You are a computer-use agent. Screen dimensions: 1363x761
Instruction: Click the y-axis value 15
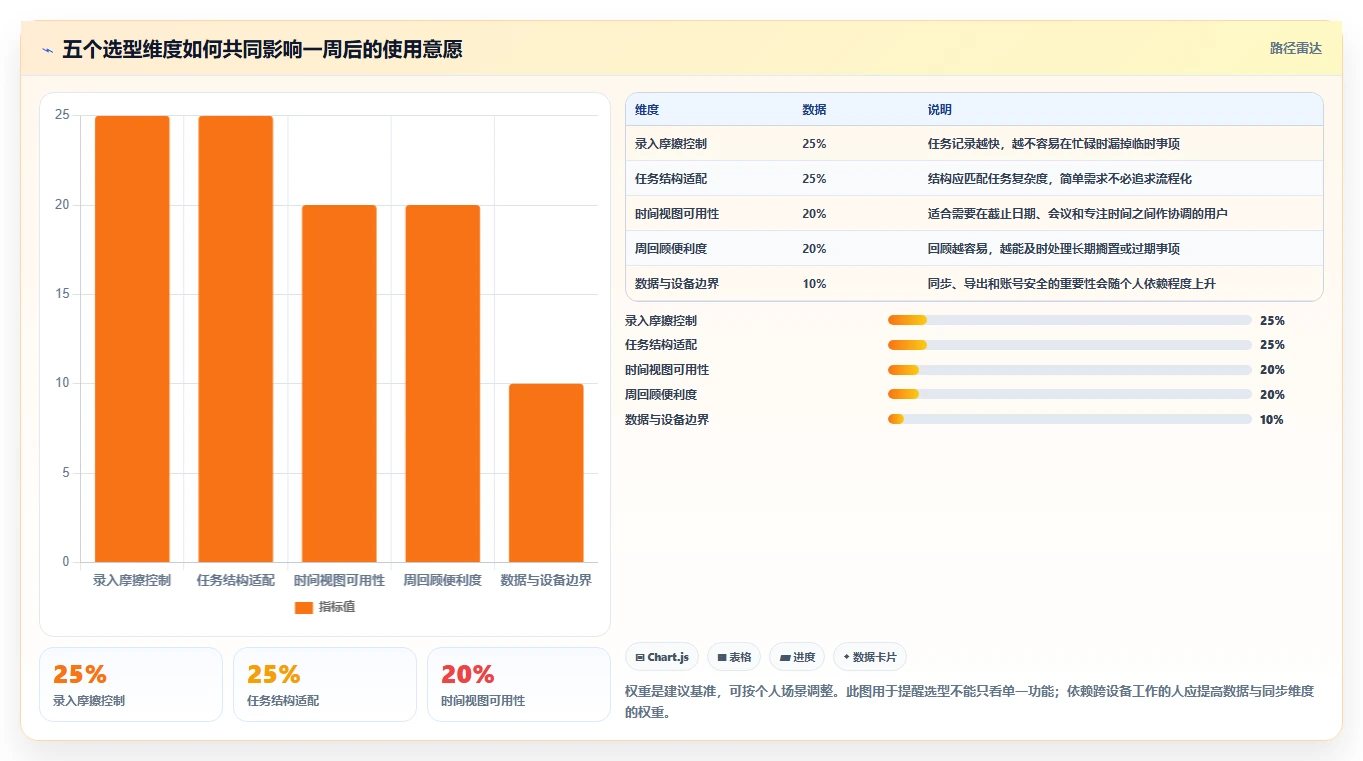click(62, 294)
